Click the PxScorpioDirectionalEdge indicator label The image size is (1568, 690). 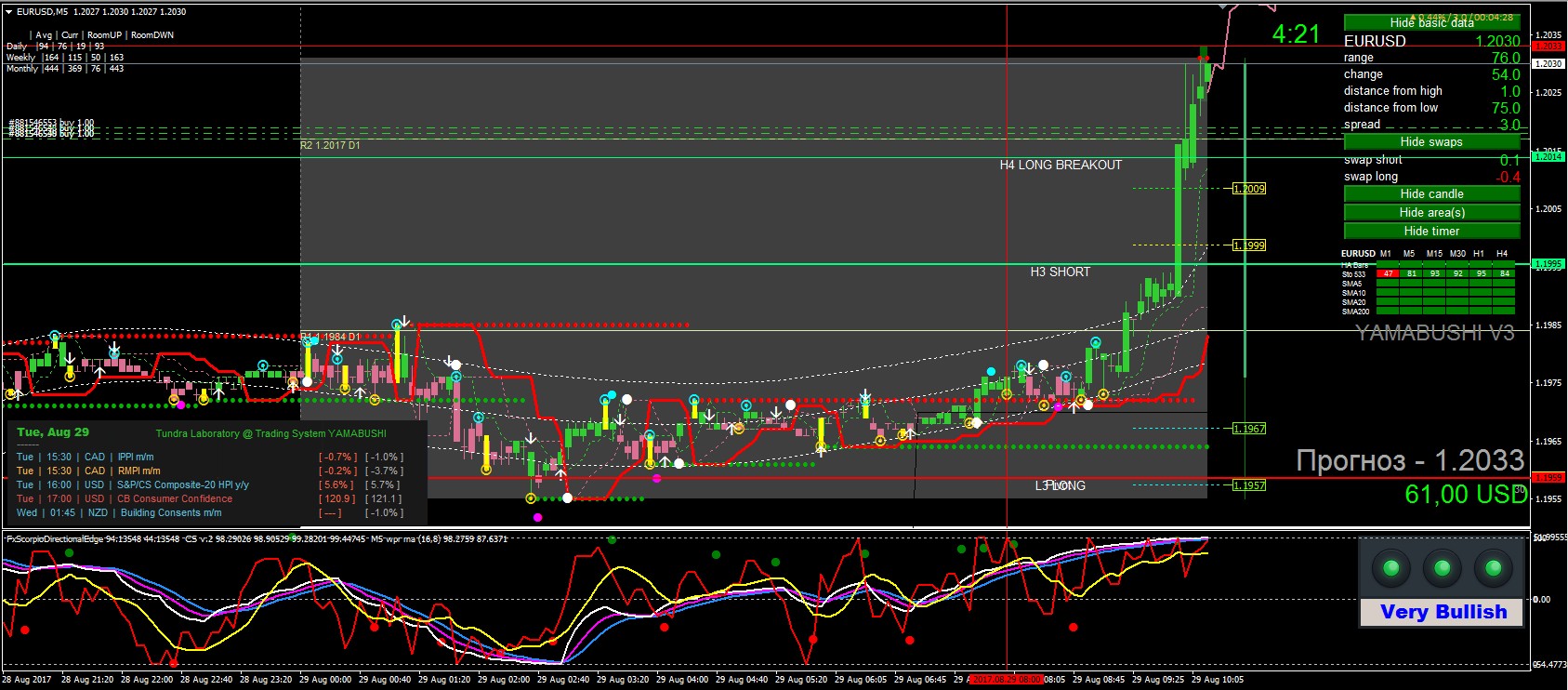coord(54,538)
